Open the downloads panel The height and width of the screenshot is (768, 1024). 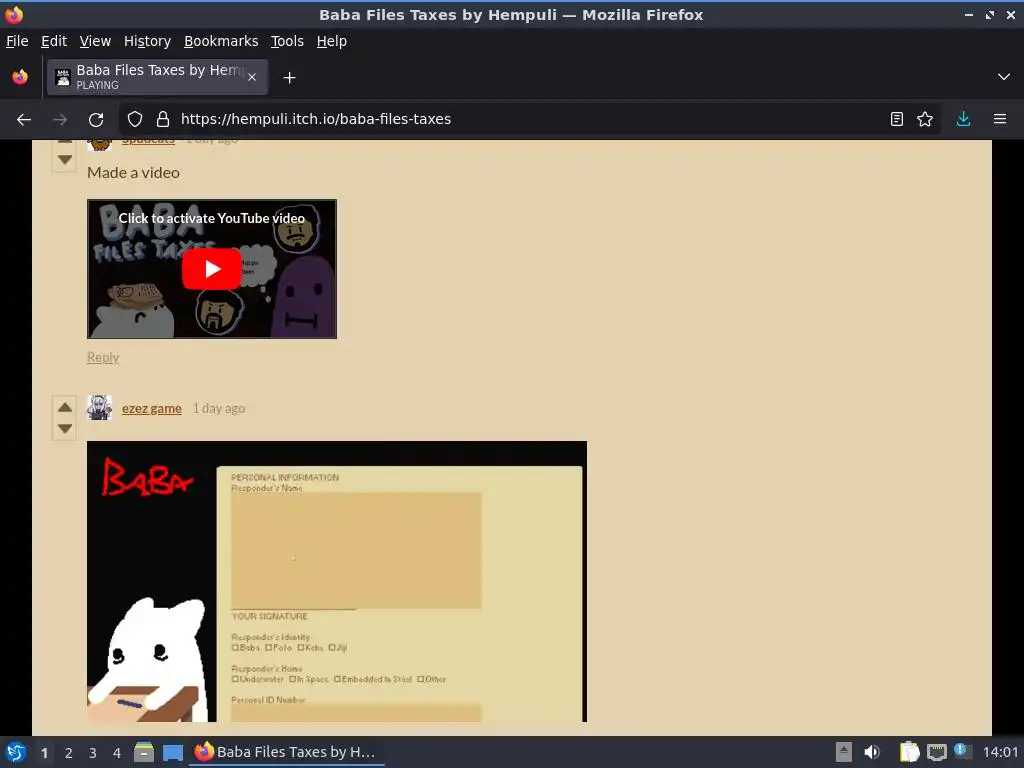point(963,119)
